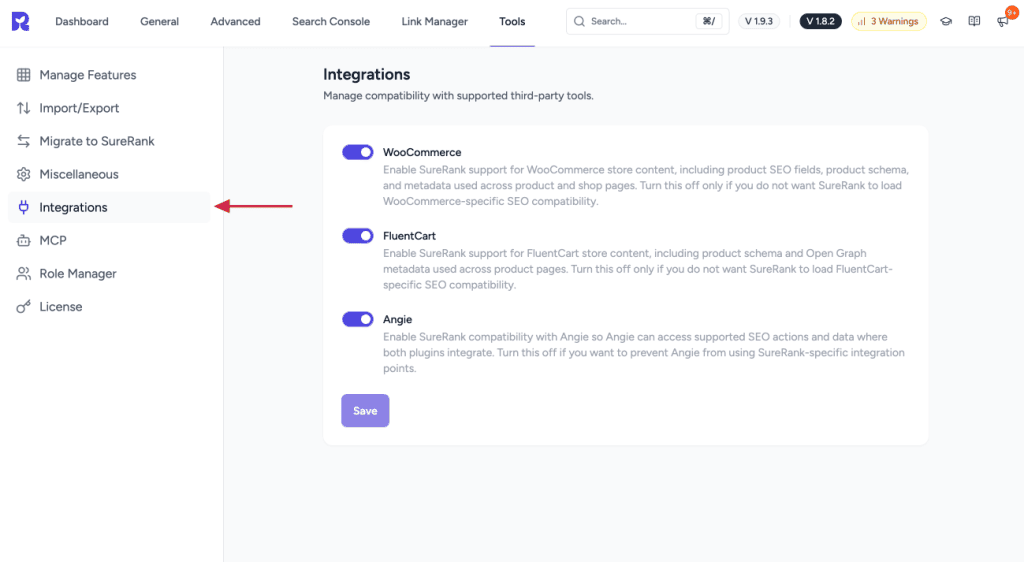Image resolution: width=1024 pixels, height=562 pixels.
Task: Click the V 1.8.2 version badge
Action: click(820, 22)
